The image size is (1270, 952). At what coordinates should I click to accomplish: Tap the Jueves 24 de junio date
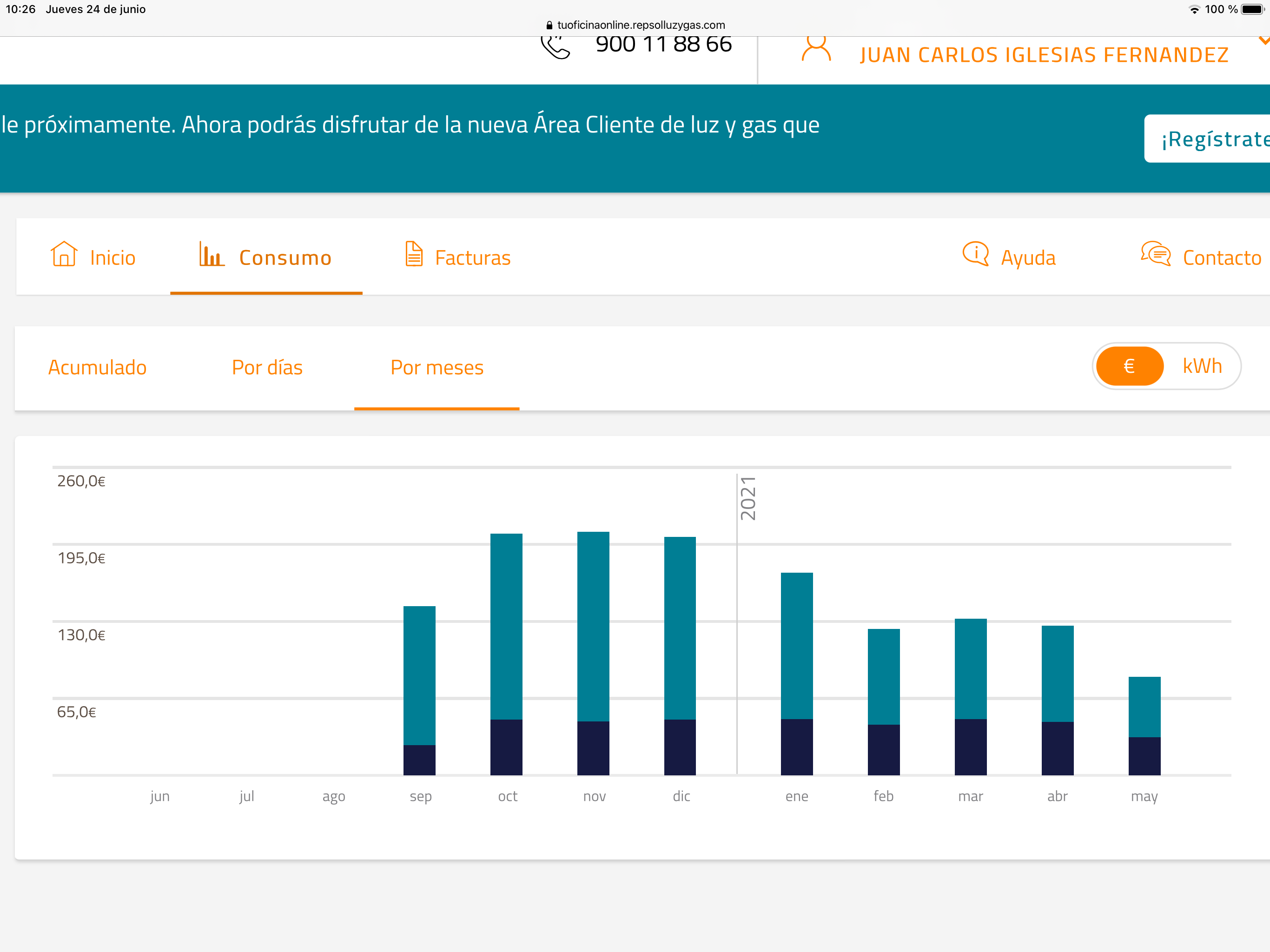96,9
